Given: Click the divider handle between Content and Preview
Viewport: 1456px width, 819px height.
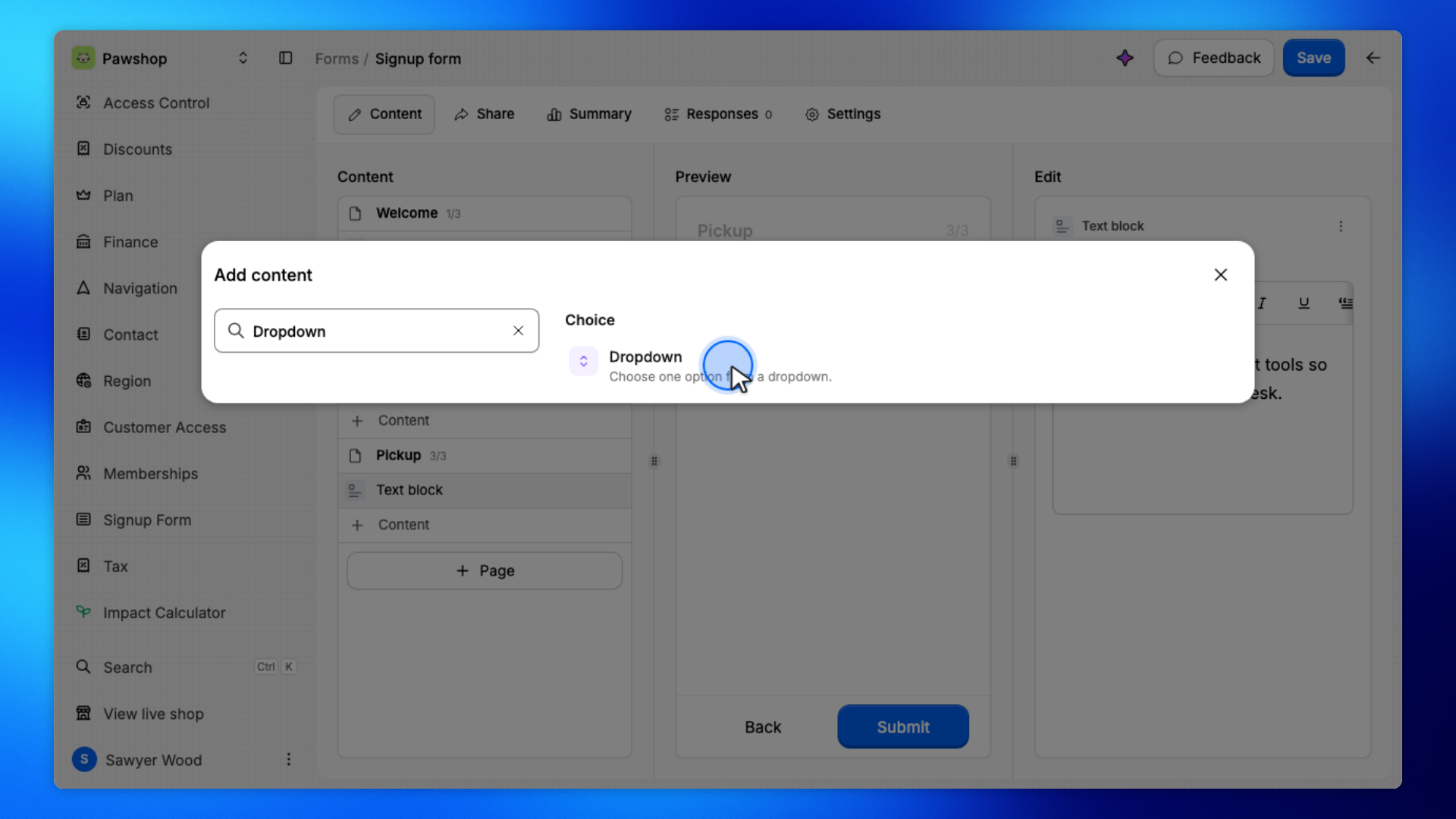Looking at the screenshot, I should [654, 461].
